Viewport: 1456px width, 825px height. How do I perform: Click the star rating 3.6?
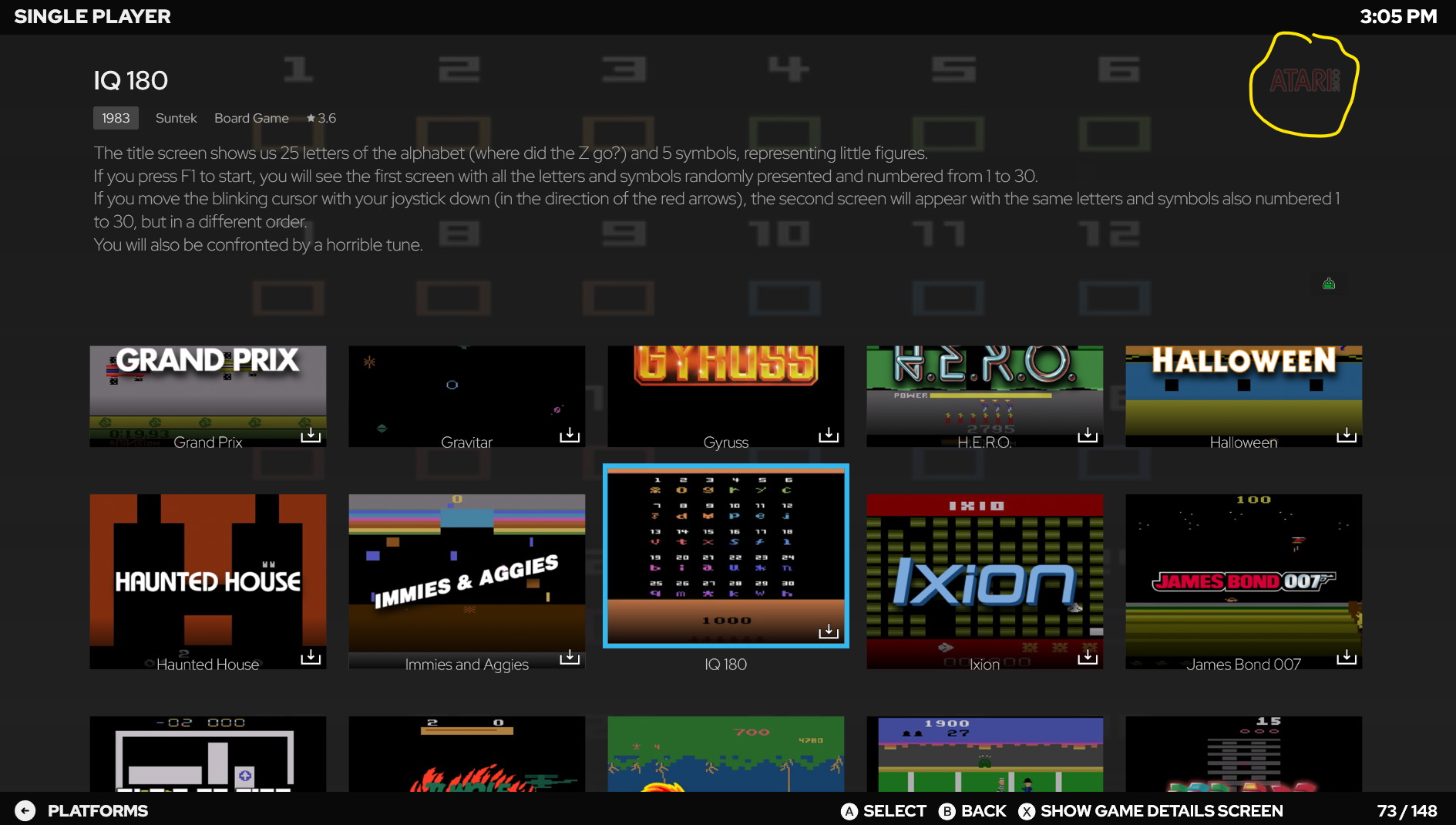(321, 118)
